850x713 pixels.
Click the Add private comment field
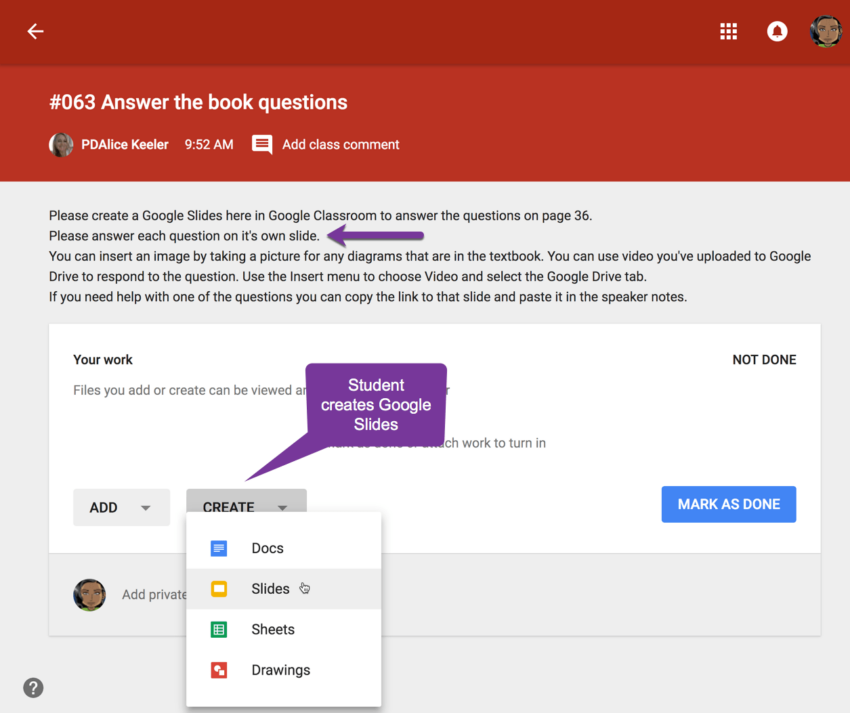(x=154, y=595)
